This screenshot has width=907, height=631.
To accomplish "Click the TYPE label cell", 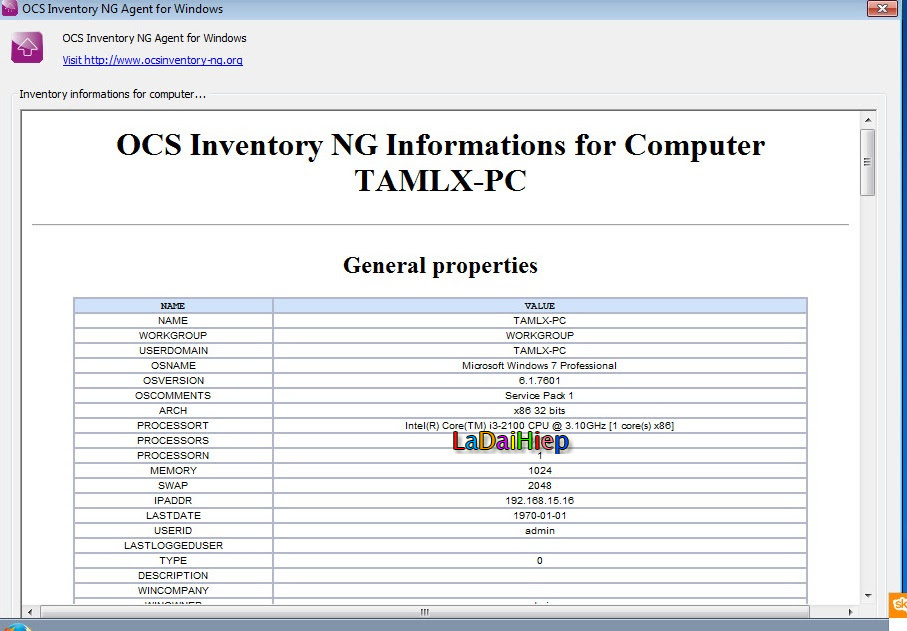I will pos(173,561).
